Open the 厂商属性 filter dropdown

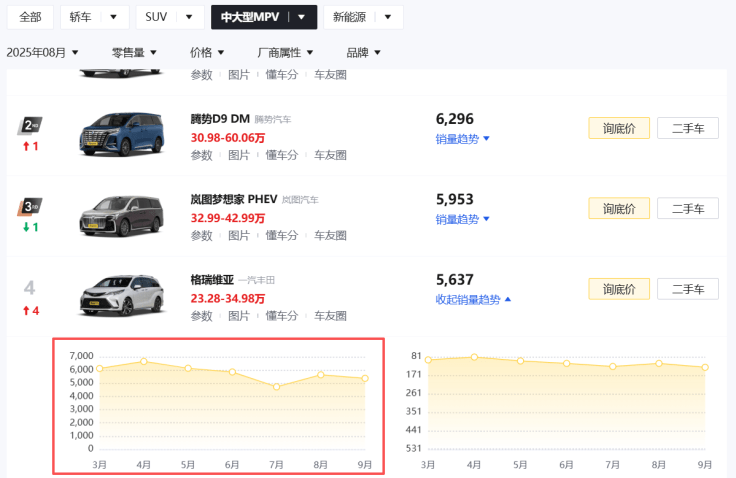point(285,53)
